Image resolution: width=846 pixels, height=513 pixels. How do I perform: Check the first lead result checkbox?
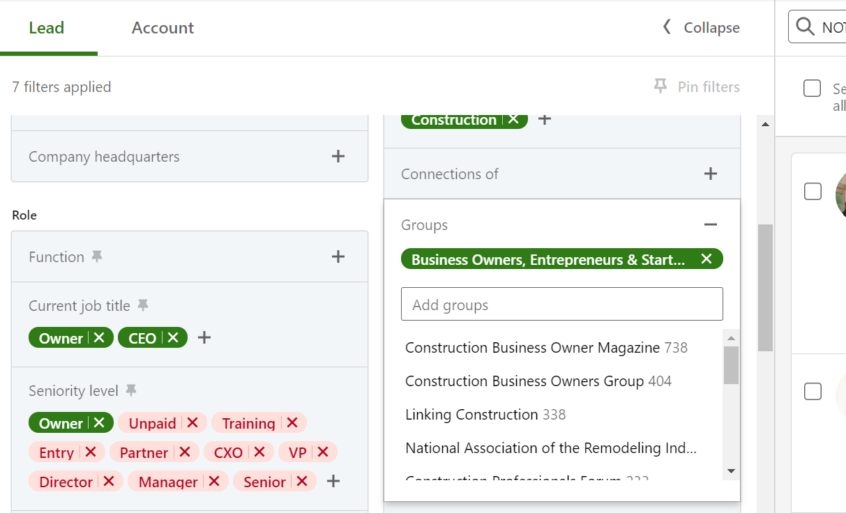[813, 191]
